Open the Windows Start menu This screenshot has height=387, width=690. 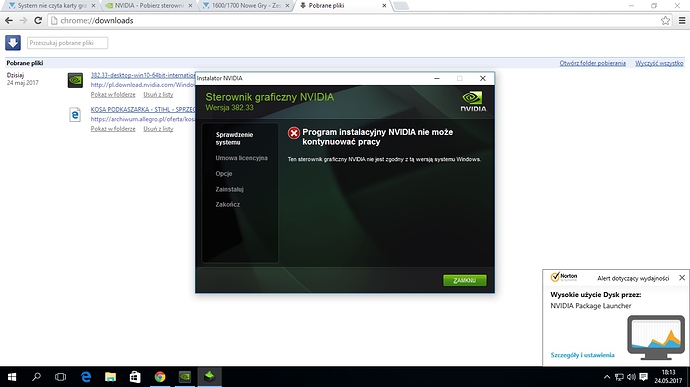click(12, 376)
